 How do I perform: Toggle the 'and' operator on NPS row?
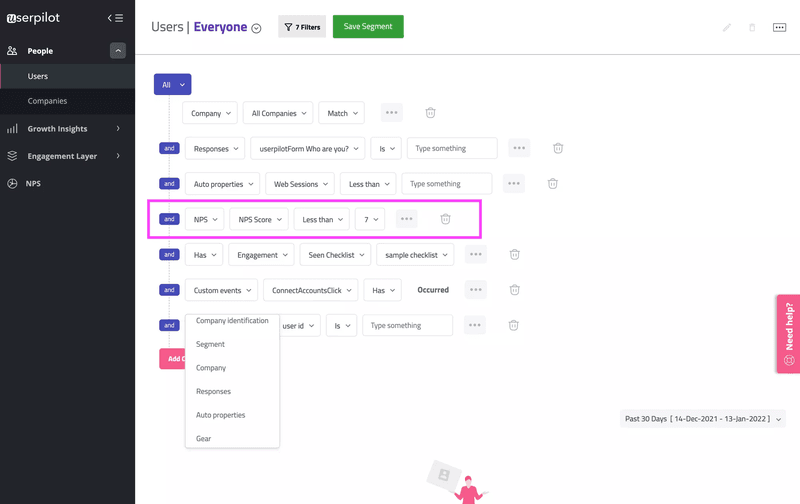[x=169, y=219]
